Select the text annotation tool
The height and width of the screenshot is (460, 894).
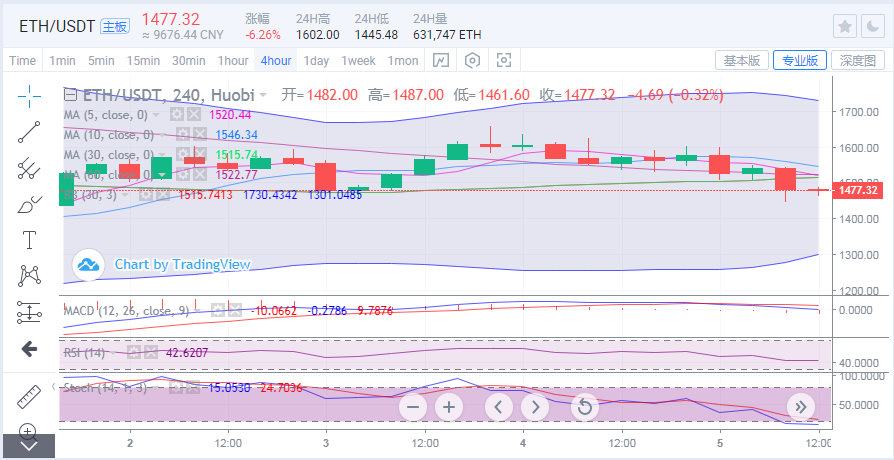click(29, 241)
